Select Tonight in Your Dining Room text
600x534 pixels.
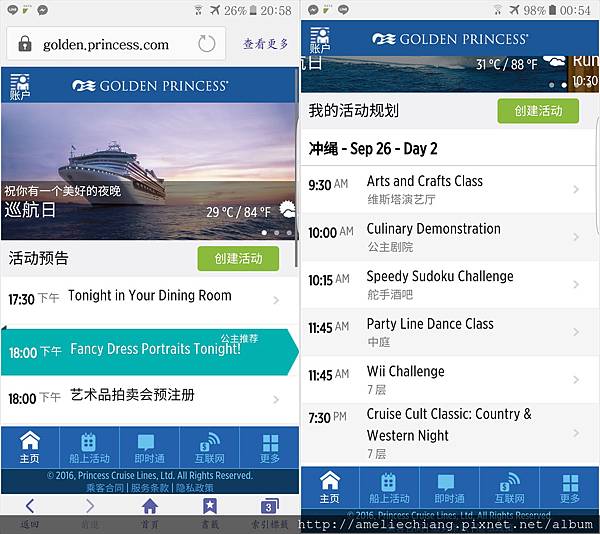point(150,295)
